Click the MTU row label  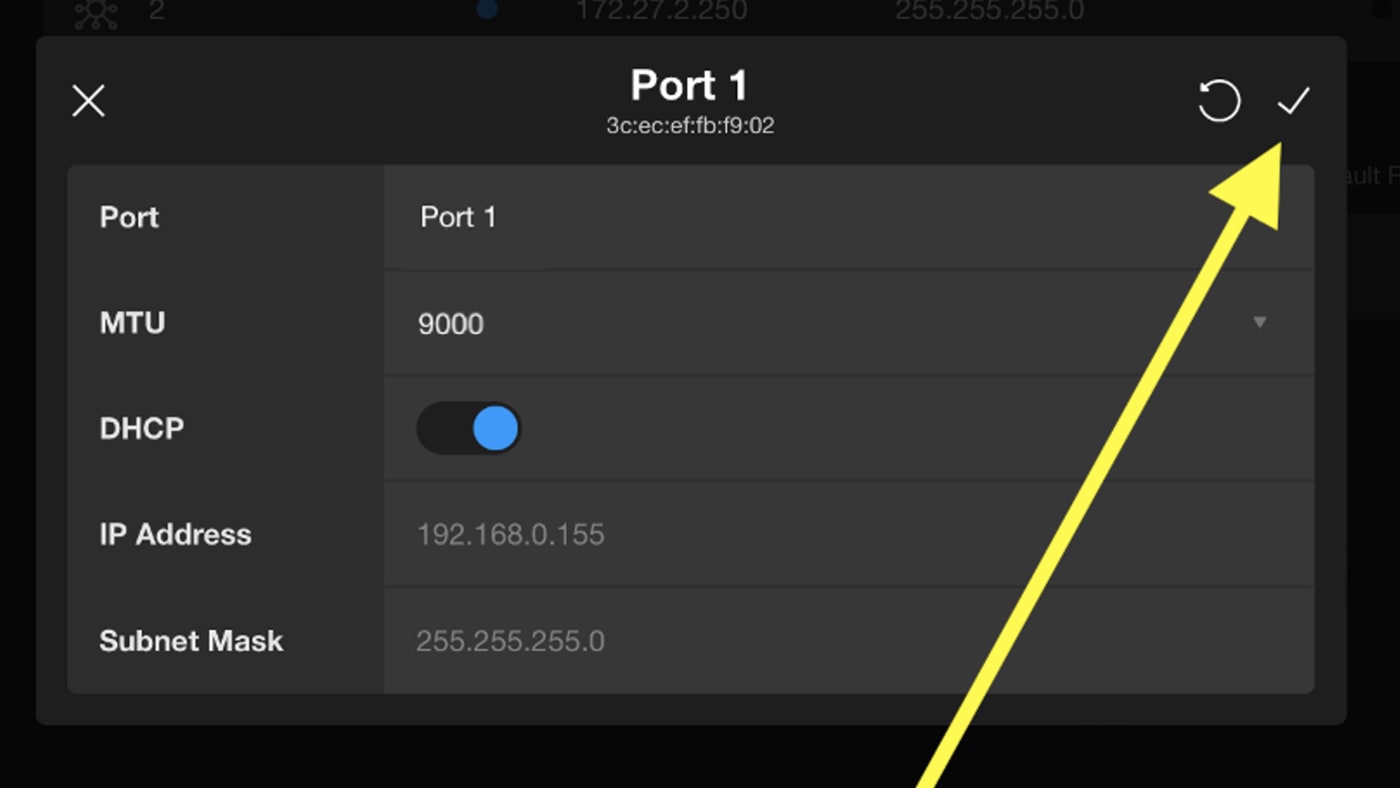pos(132,323)
